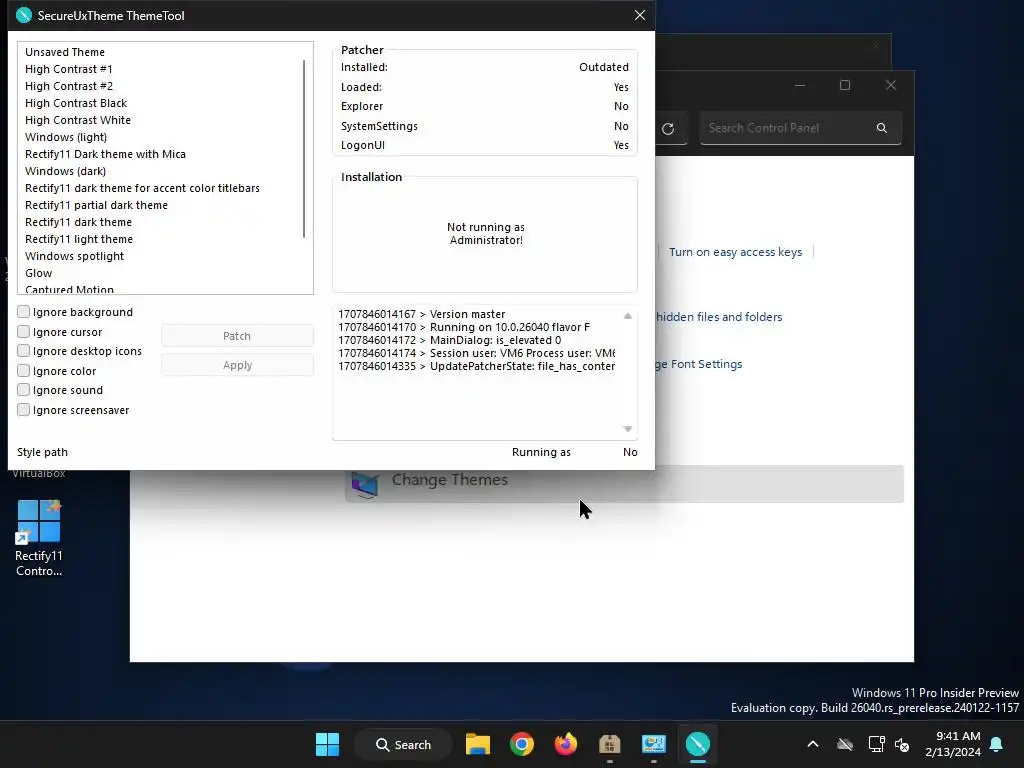Click the 'MainDialog: is_elevated 0' log line
1024x768 pixels.
[x=449, y=340]
